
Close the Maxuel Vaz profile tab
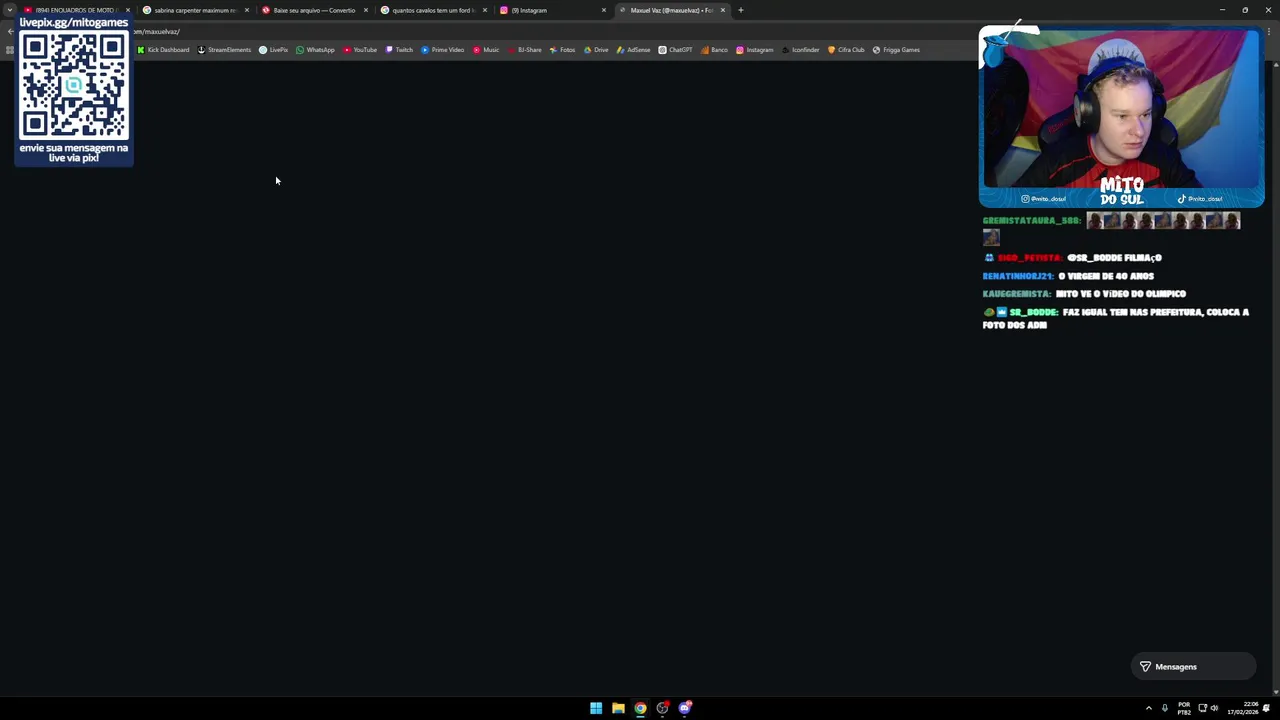[x=723, y=10]
